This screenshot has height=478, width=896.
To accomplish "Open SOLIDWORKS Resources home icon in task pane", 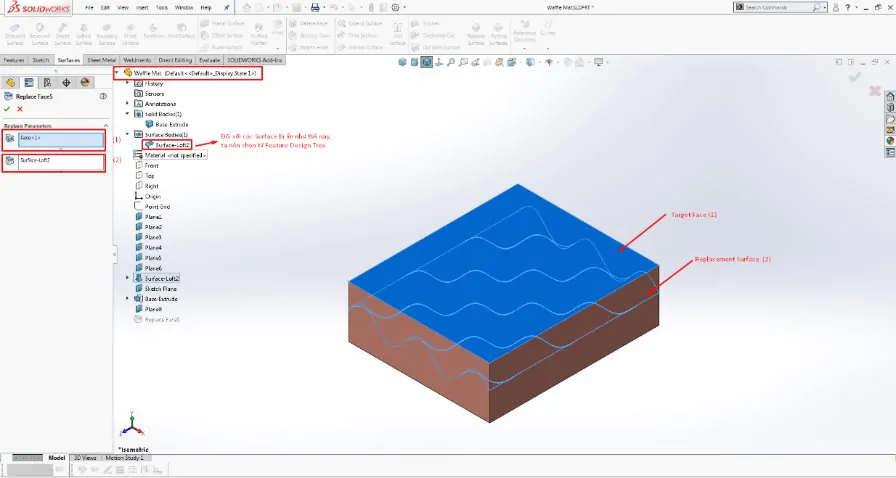I will 890,96.
